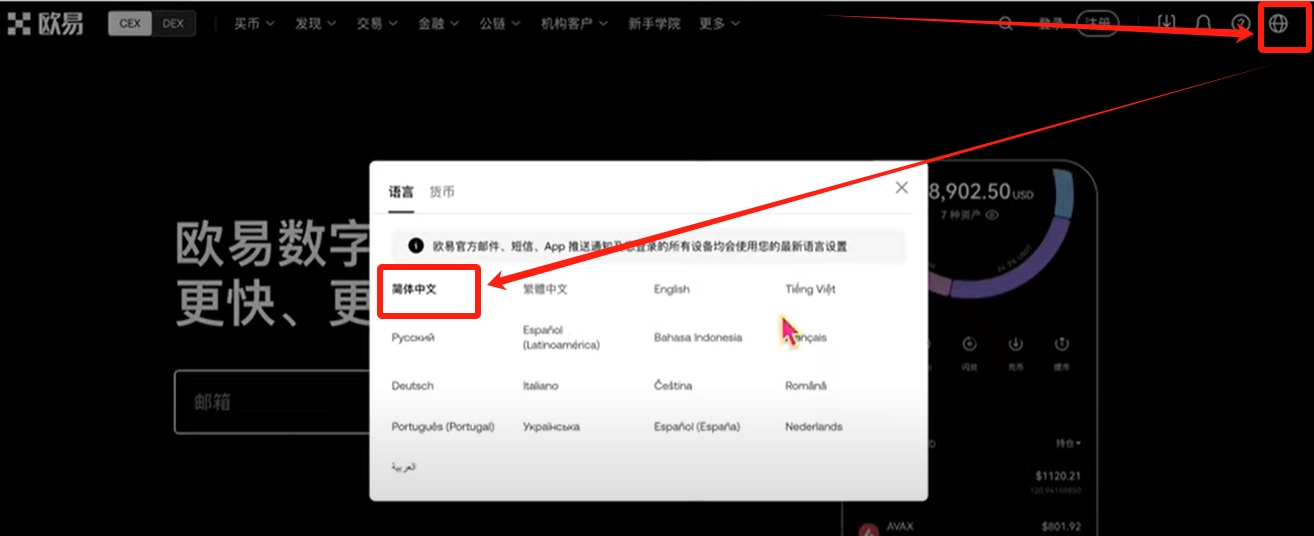Click the download app icon

1167,23
